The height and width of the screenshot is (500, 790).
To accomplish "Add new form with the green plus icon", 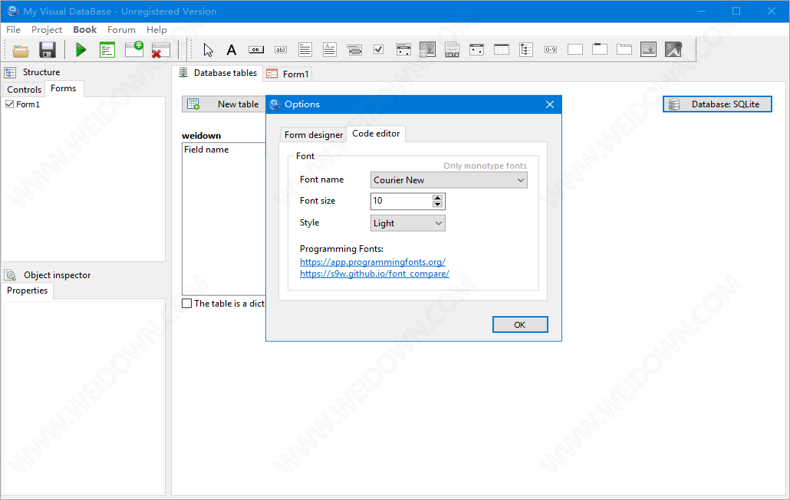I will tap(134, 49).
